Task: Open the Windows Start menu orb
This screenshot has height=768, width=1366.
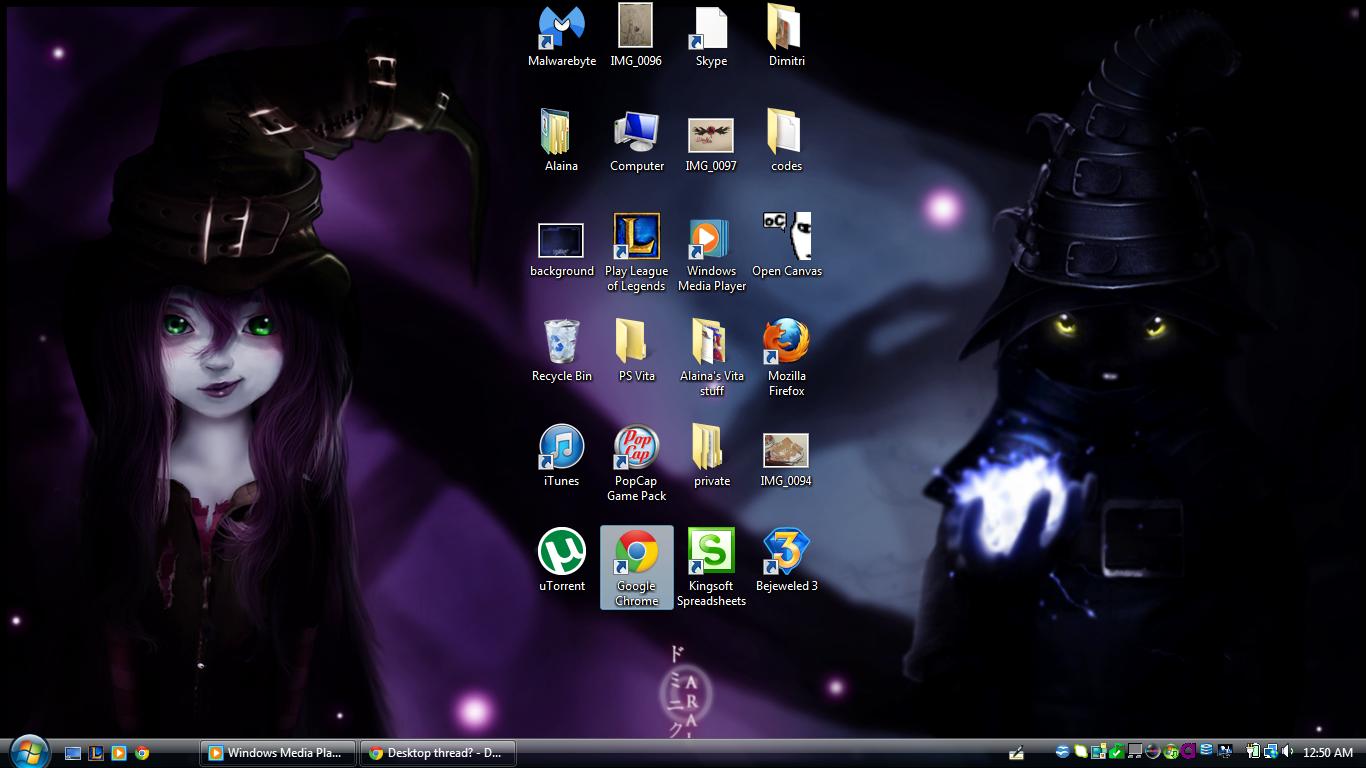Action: click(x=28, y=752)
